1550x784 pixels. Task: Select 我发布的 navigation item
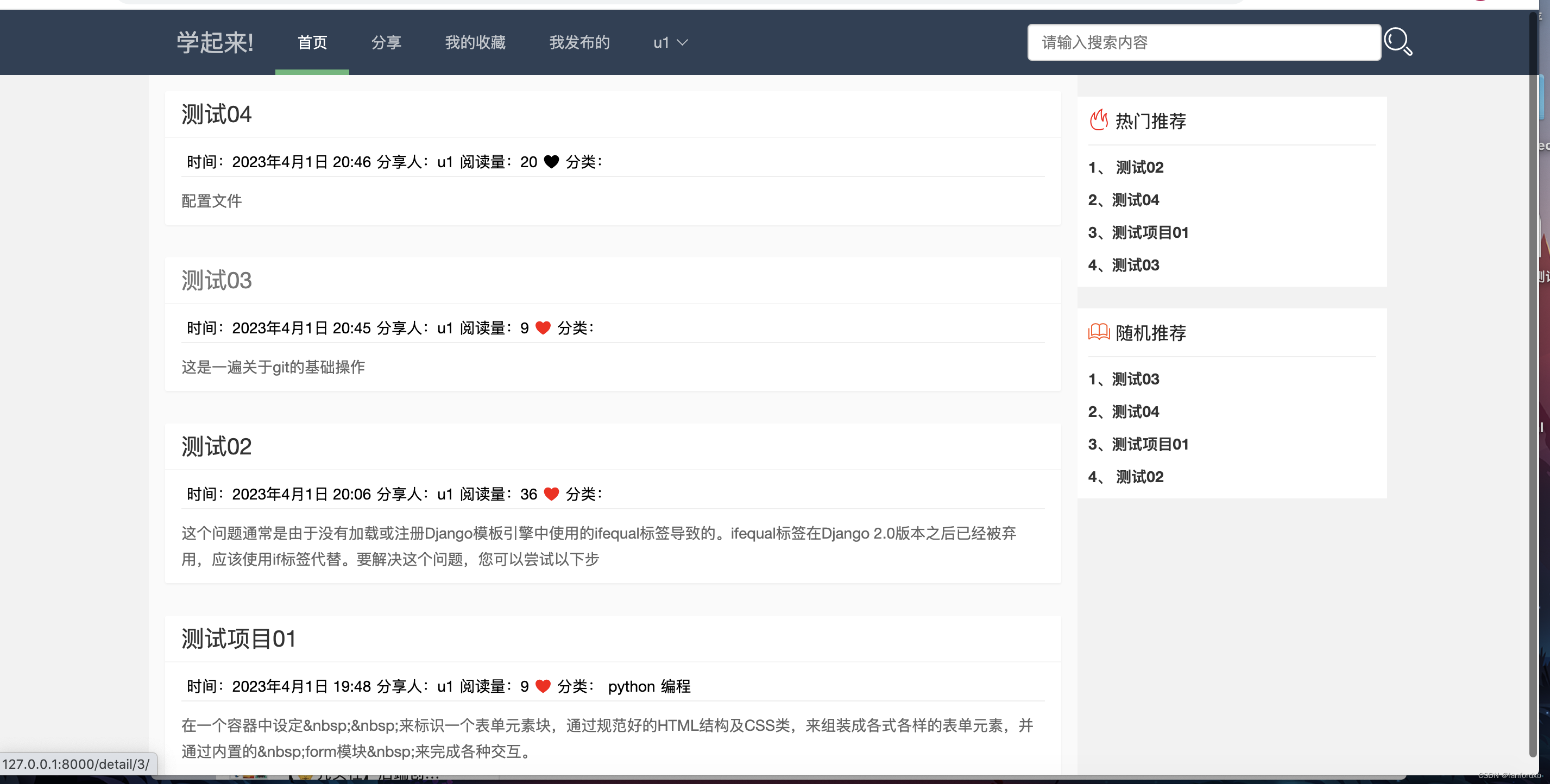[579, 43]
